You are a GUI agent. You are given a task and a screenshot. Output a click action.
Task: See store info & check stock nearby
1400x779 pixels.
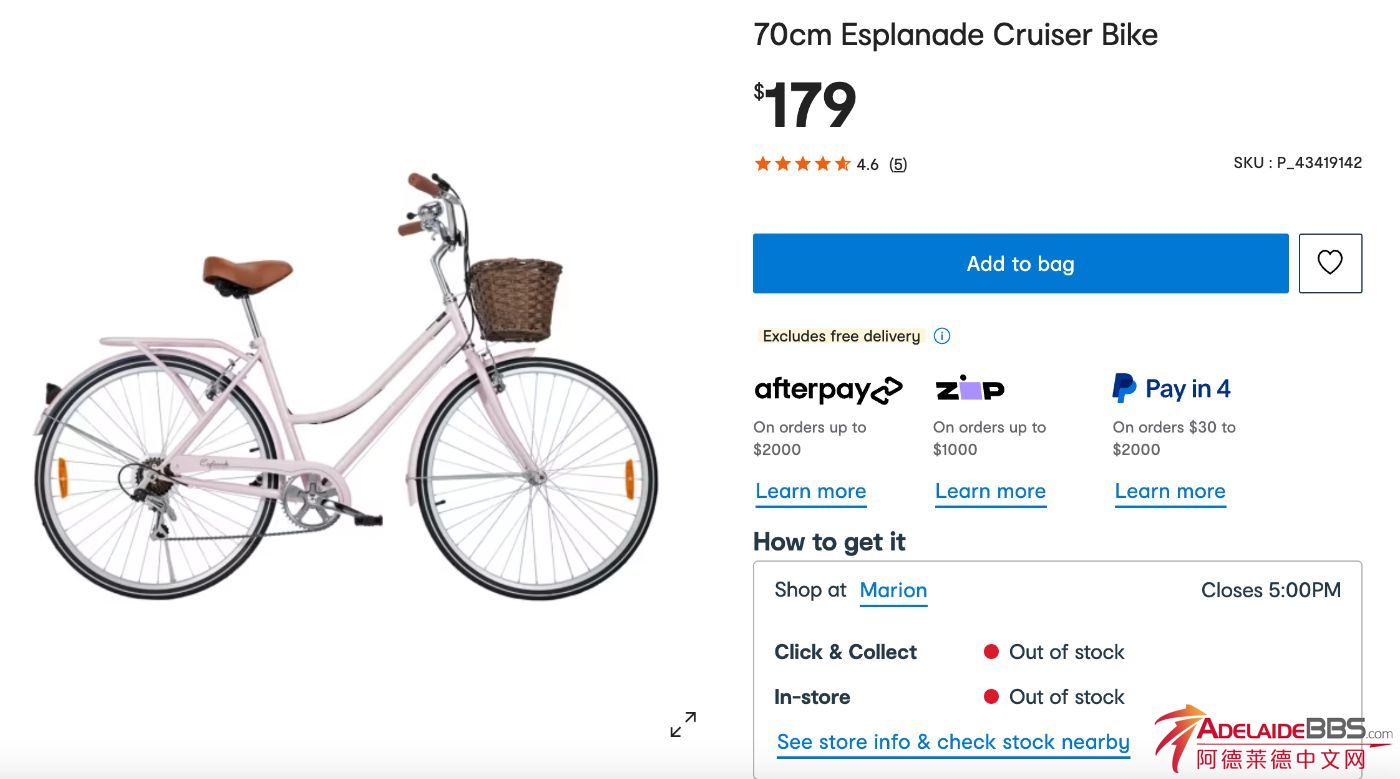tap(953, 742)
